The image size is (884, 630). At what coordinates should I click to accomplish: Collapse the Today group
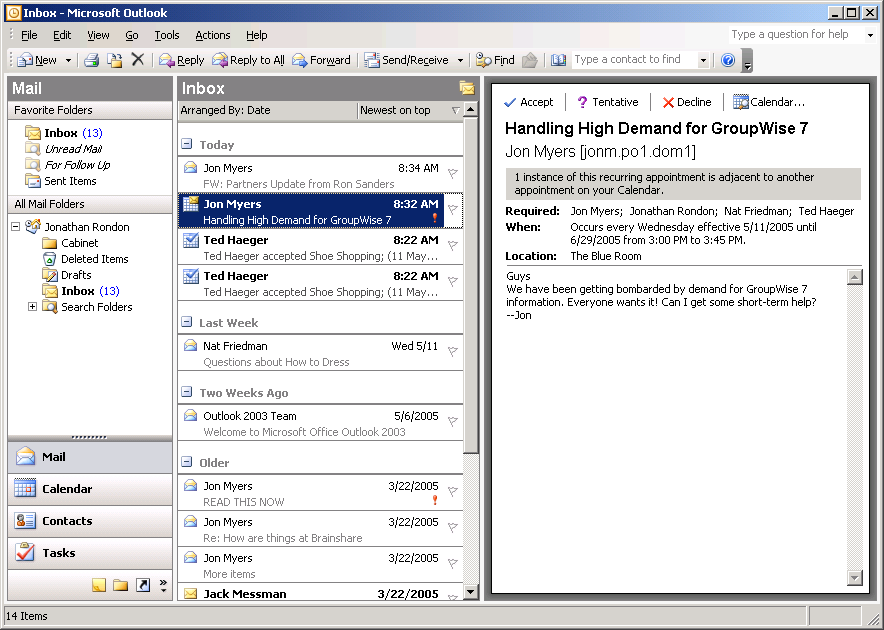tap(187, 144)
